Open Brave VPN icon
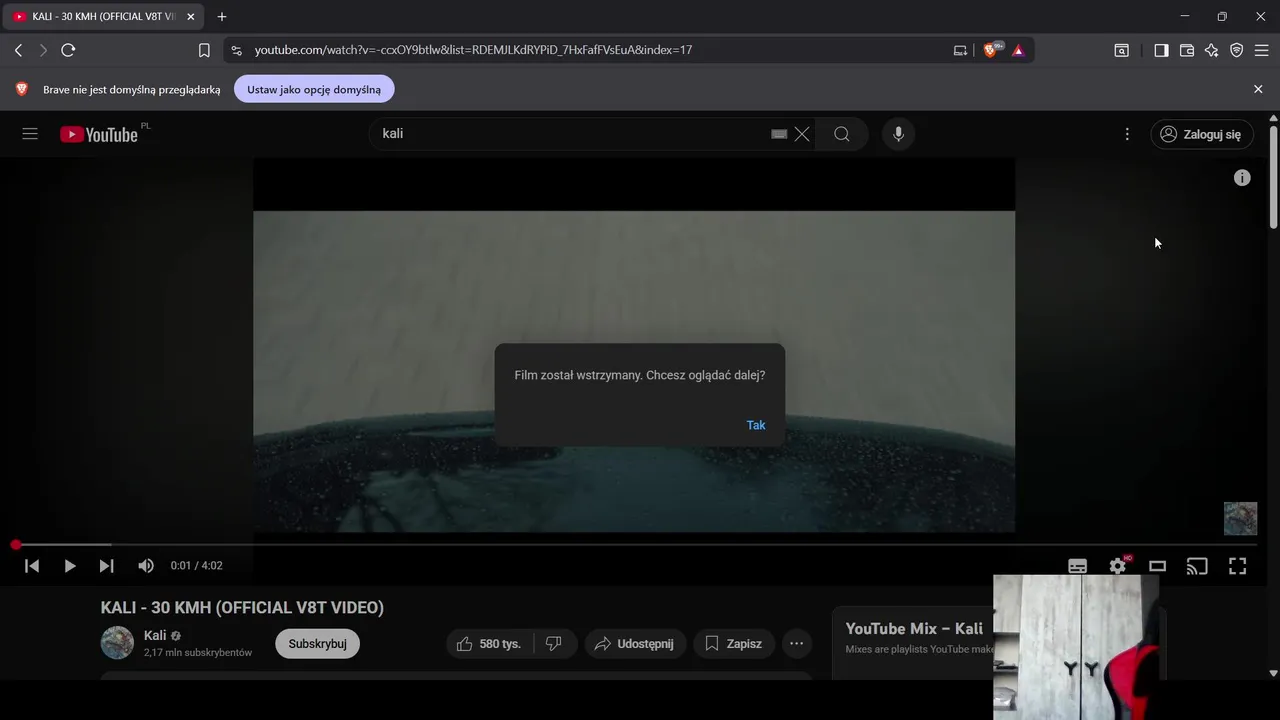Screen dimensions: 1280x720 pyautogui.click(x=1237, y=50)
